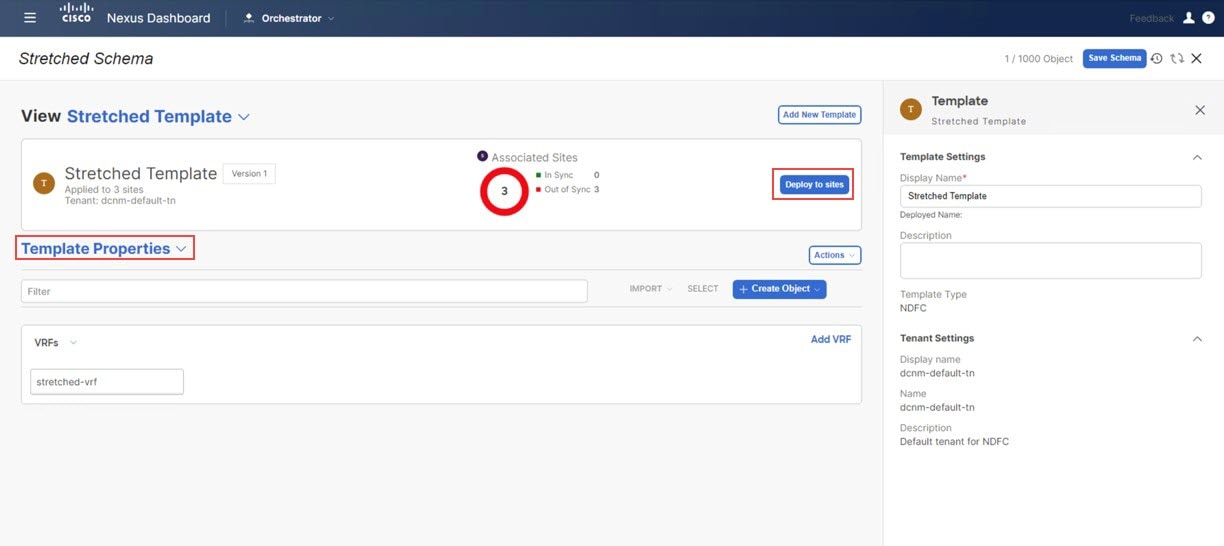Close the Stretched Schema editor
This screenshot has width=1224, height=546.
click(1196, 59)
